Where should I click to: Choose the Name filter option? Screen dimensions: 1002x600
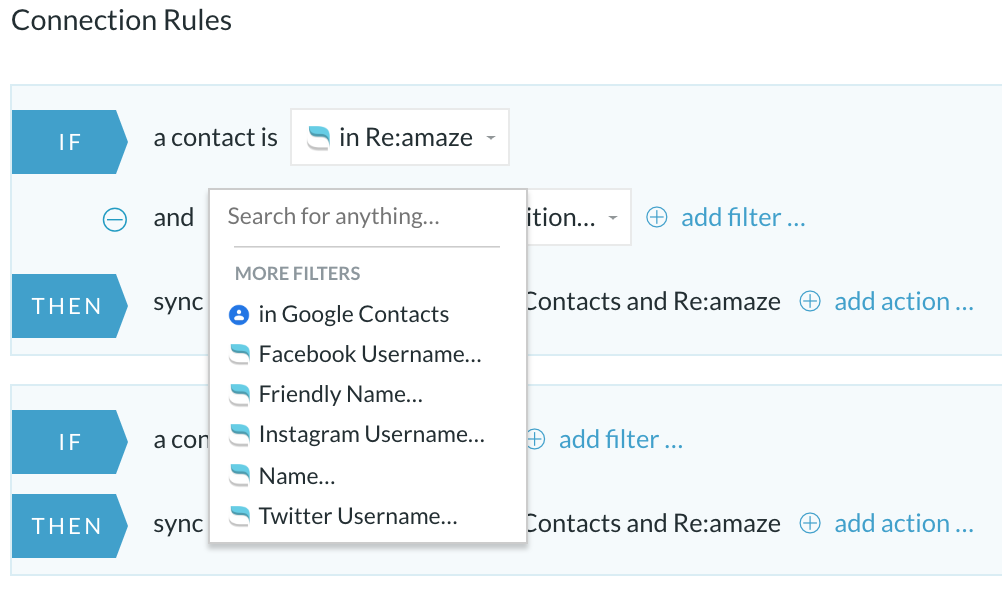pyautogui.click(x=297, y=476)
